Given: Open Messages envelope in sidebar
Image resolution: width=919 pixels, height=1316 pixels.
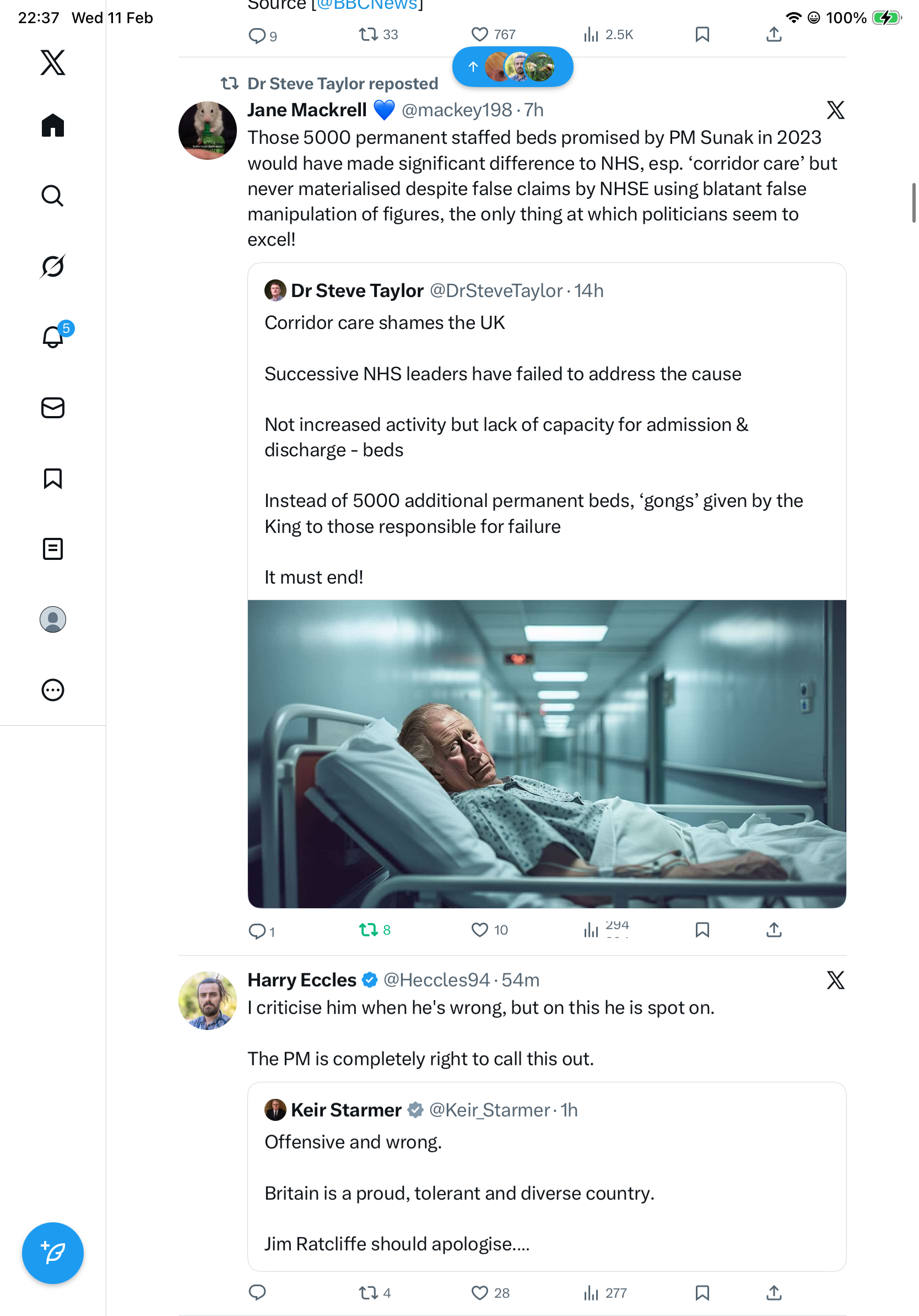Looking at the screenshot, I should pyautogui.click(x=53, y=407).
